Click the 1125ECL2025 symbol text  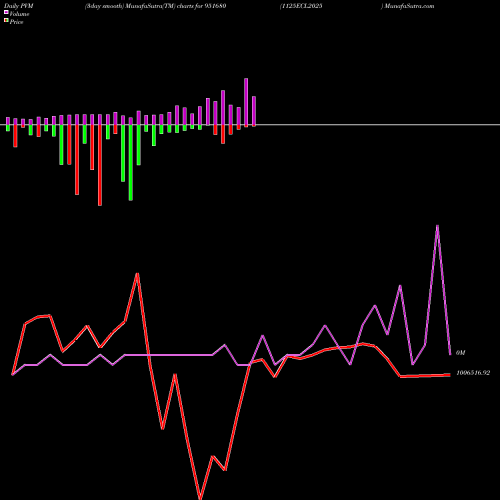coord(301,6)
